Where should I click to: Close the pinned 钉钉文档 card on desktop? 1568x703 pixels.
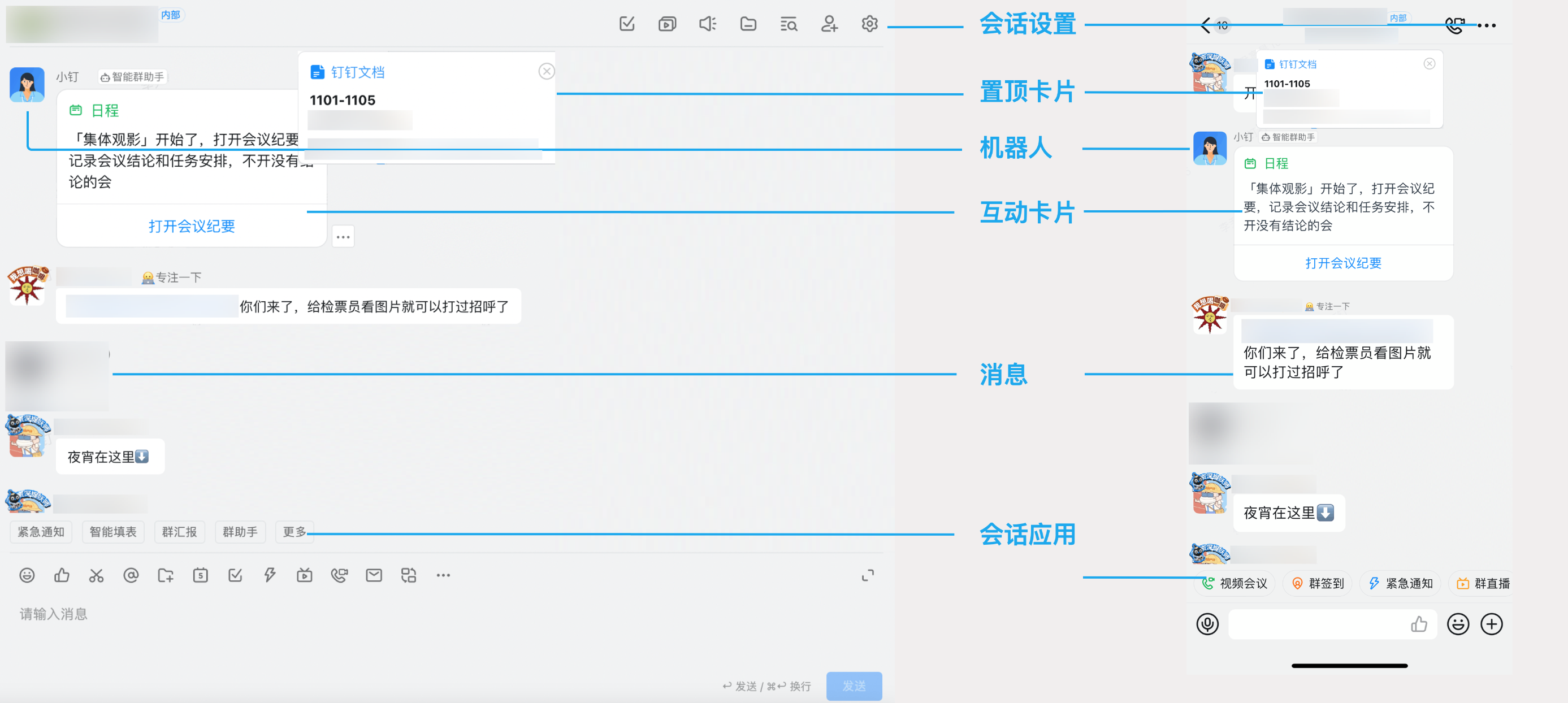(x=546, y=71)
